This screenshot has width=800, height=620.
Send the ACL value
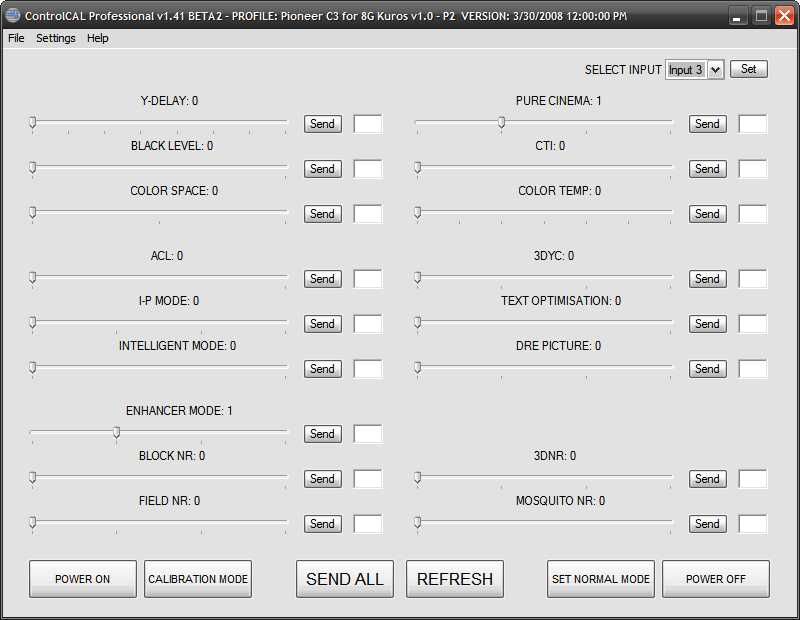point(322,279)
